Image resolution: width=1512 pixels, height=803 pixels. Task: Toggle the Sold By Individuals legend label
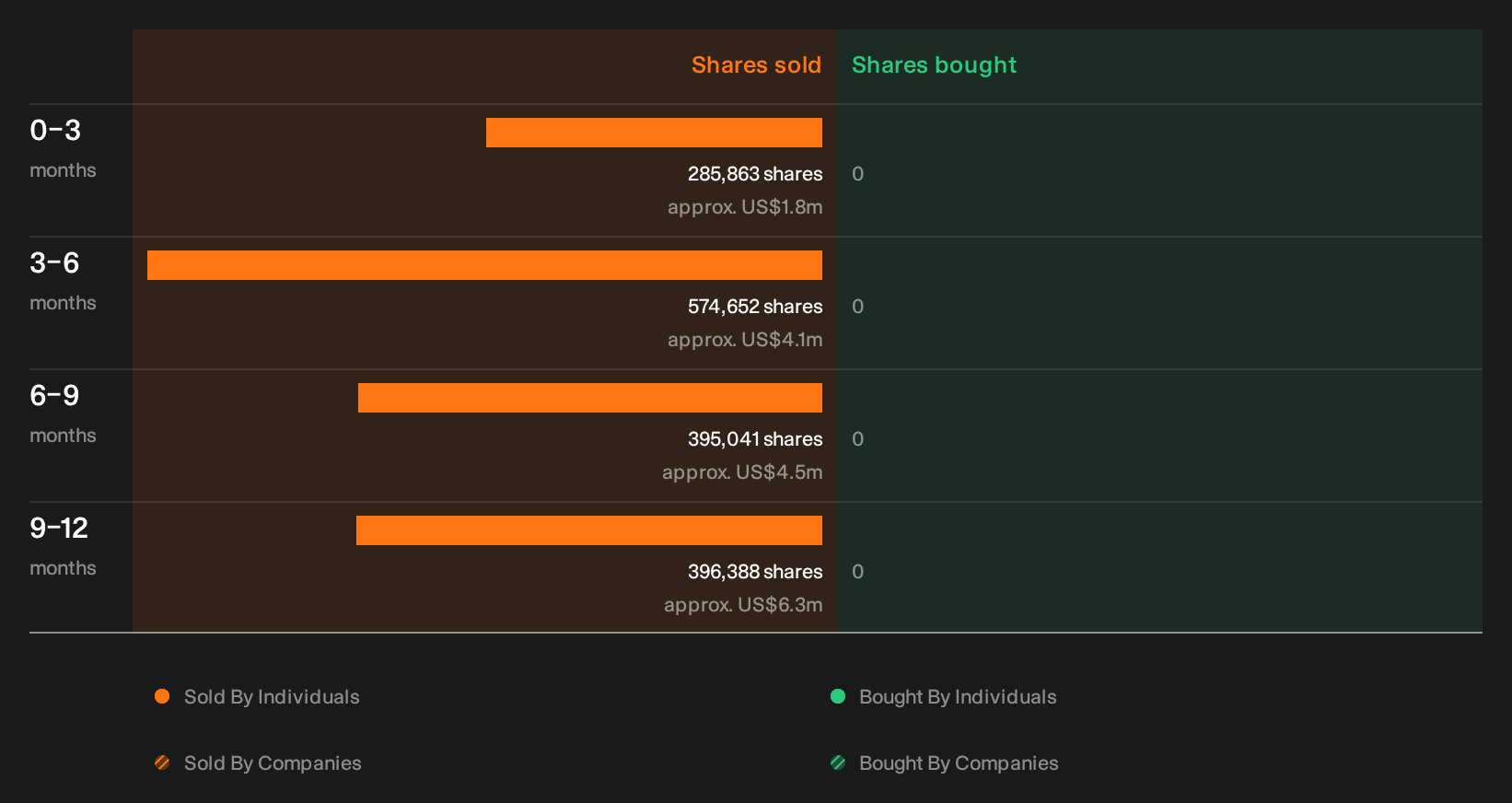272,697
